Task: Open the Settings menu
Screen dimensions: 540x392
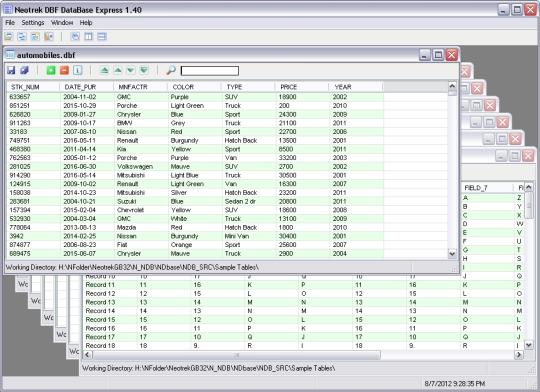Action: tap(33, 23)
